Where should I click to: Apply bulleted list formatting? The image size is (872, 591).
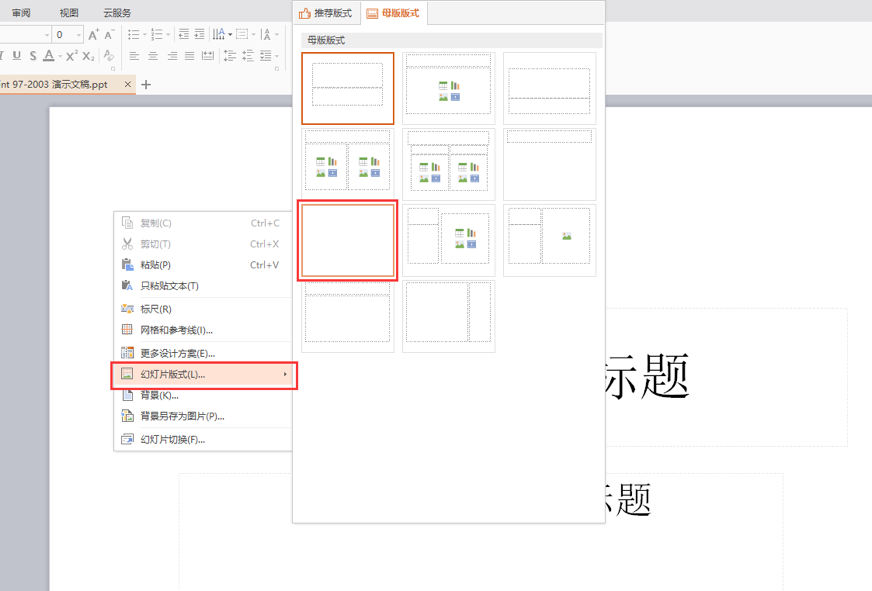[133, 34]
